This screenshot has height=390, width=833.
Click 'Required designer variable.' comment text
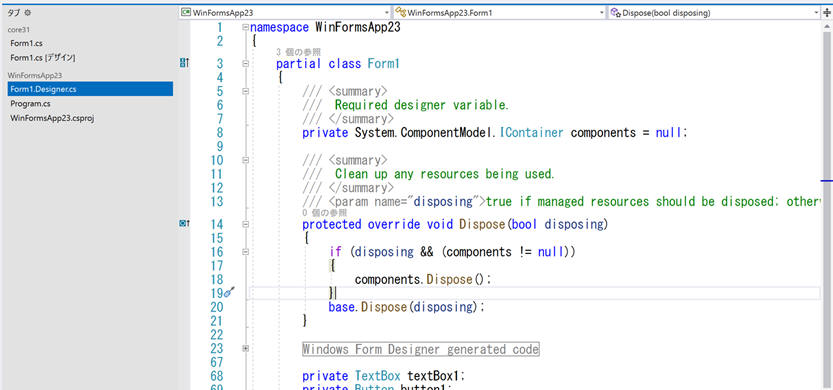(422, 105)
